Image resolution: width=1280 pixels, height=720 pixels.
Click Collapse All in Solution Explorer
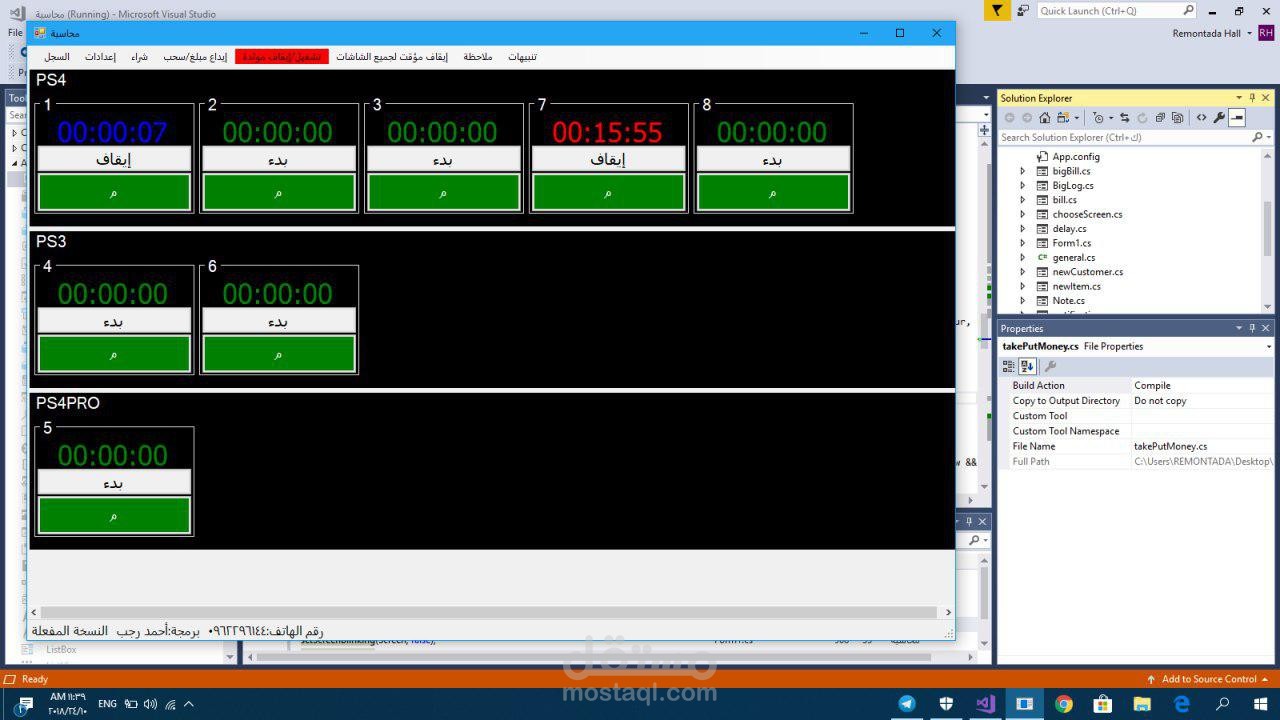coord(1160,118)
